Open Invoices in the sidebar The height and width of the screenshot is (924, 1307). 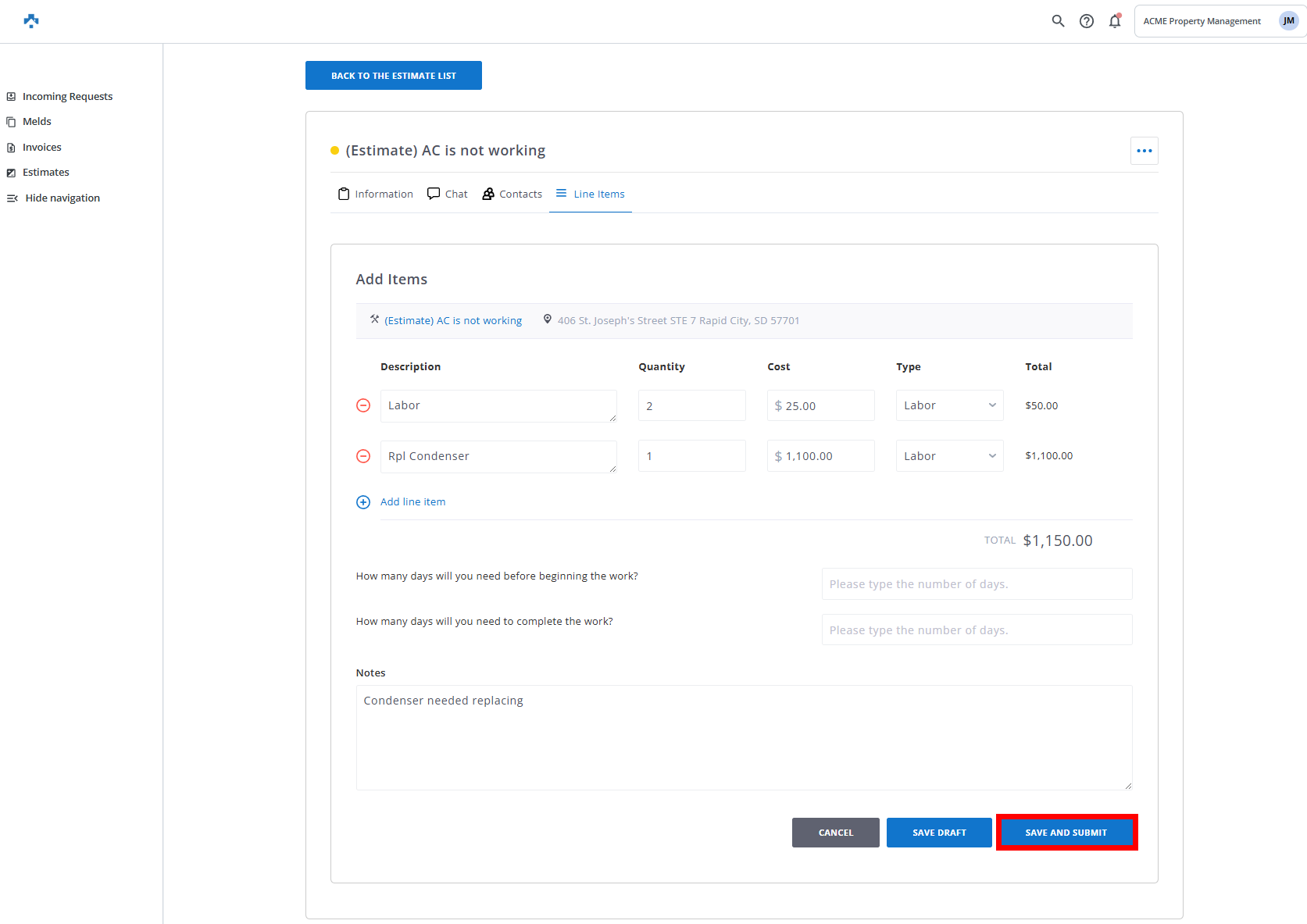tap(41, 148)
